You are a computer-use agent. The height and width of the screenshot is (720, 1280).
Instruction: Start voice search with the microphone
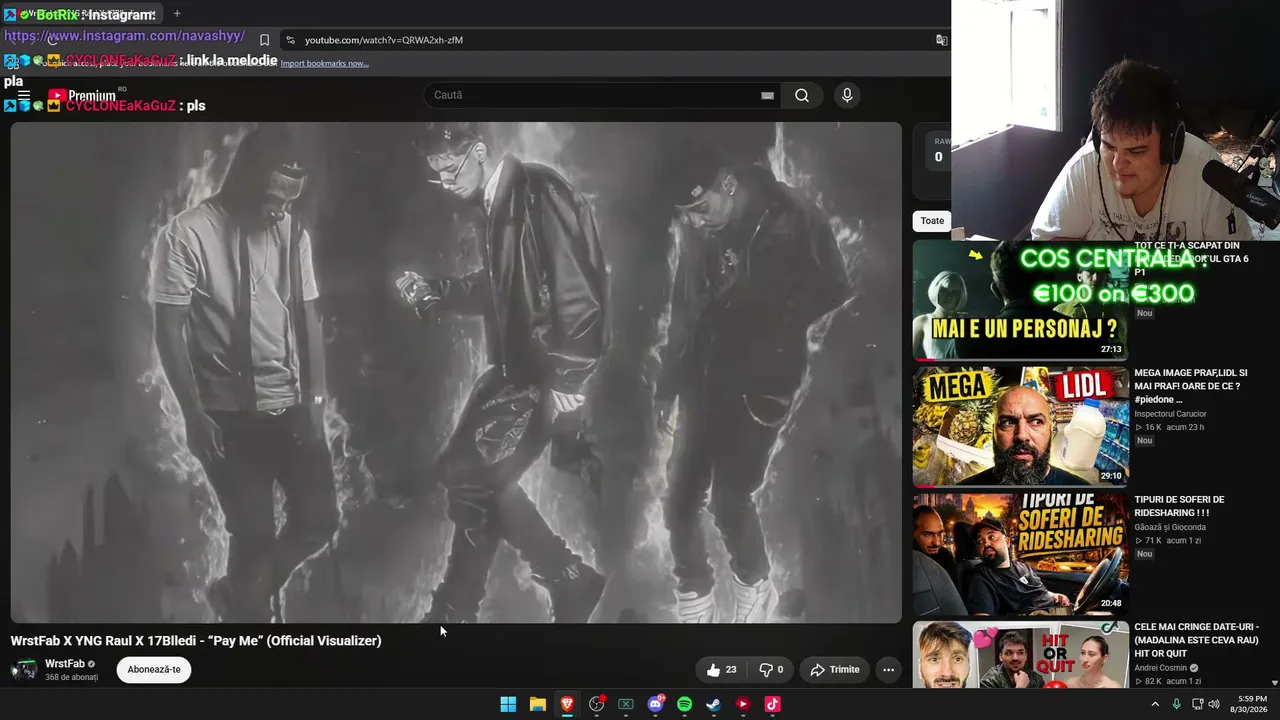coord(847,95)
